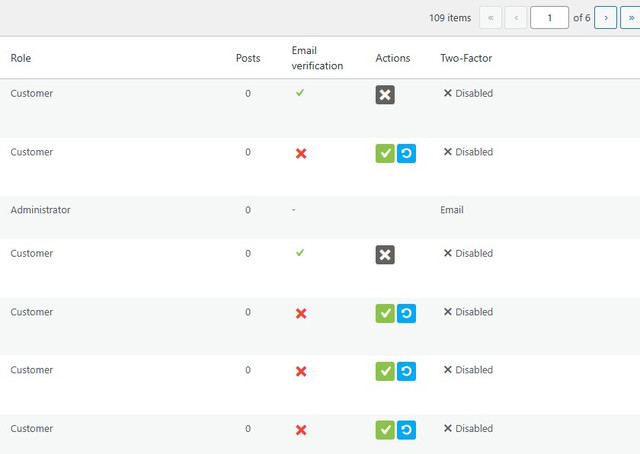
Task: Click the Actions column header
Action: [x=393, y=58]
